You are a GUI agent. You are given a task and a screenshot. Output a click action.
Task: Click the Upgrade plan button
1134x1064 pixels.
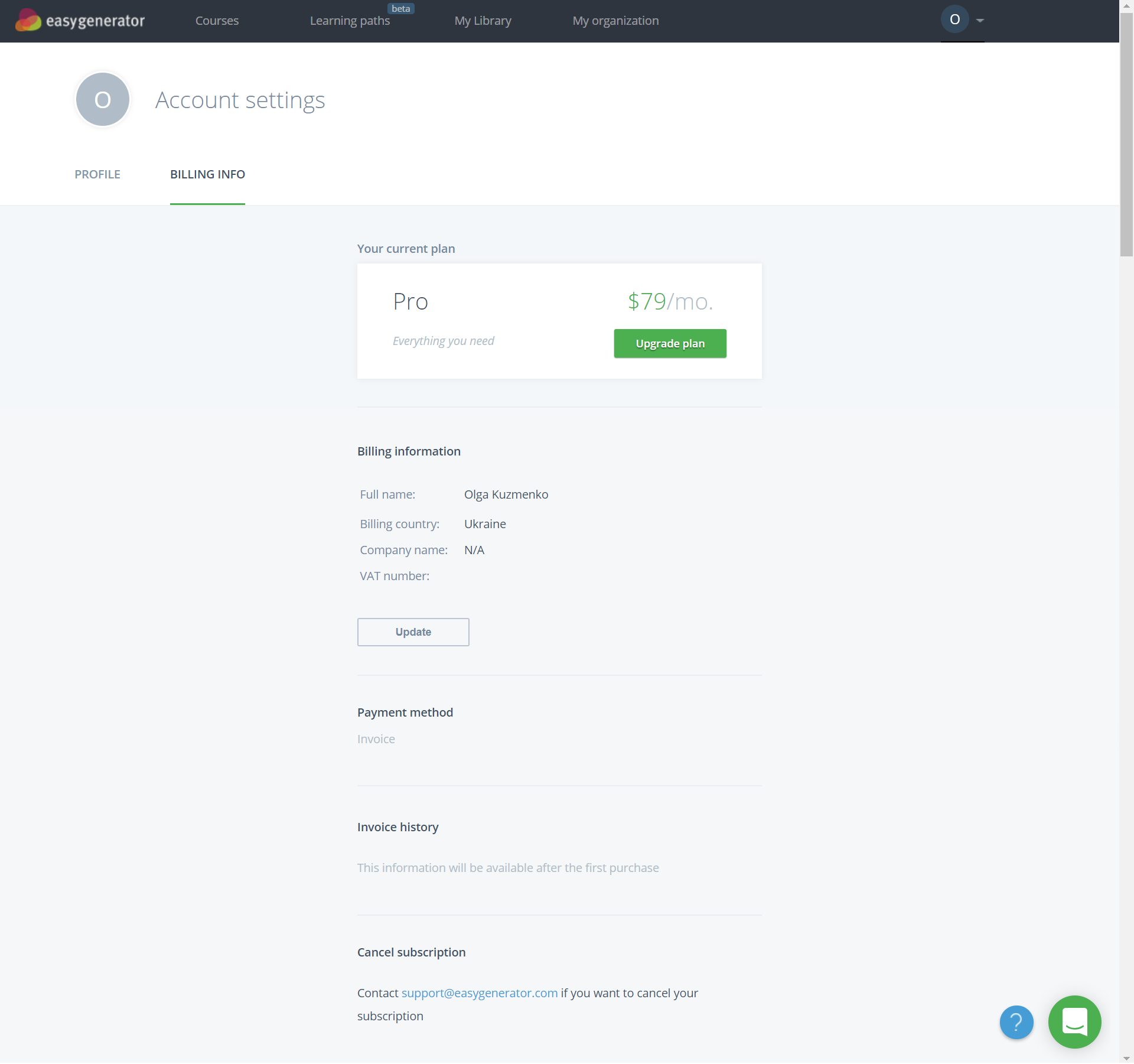[x=670, y=343]
